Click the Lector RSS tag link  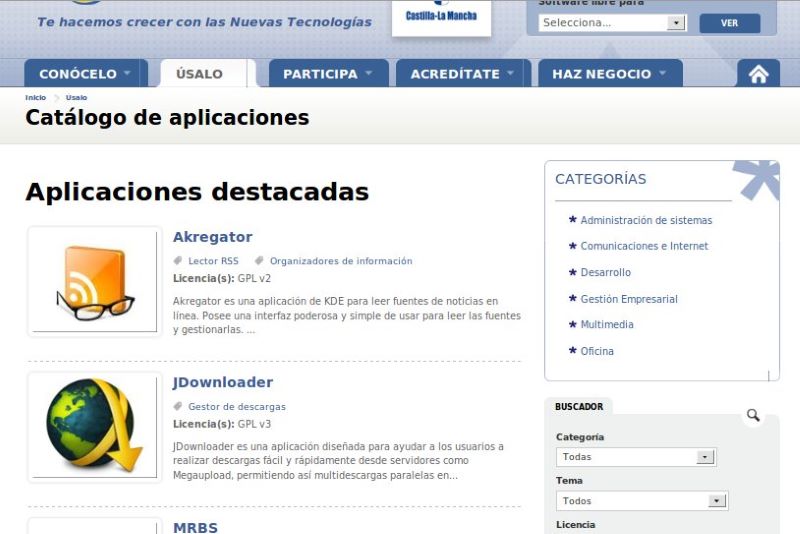click(213, 261)
